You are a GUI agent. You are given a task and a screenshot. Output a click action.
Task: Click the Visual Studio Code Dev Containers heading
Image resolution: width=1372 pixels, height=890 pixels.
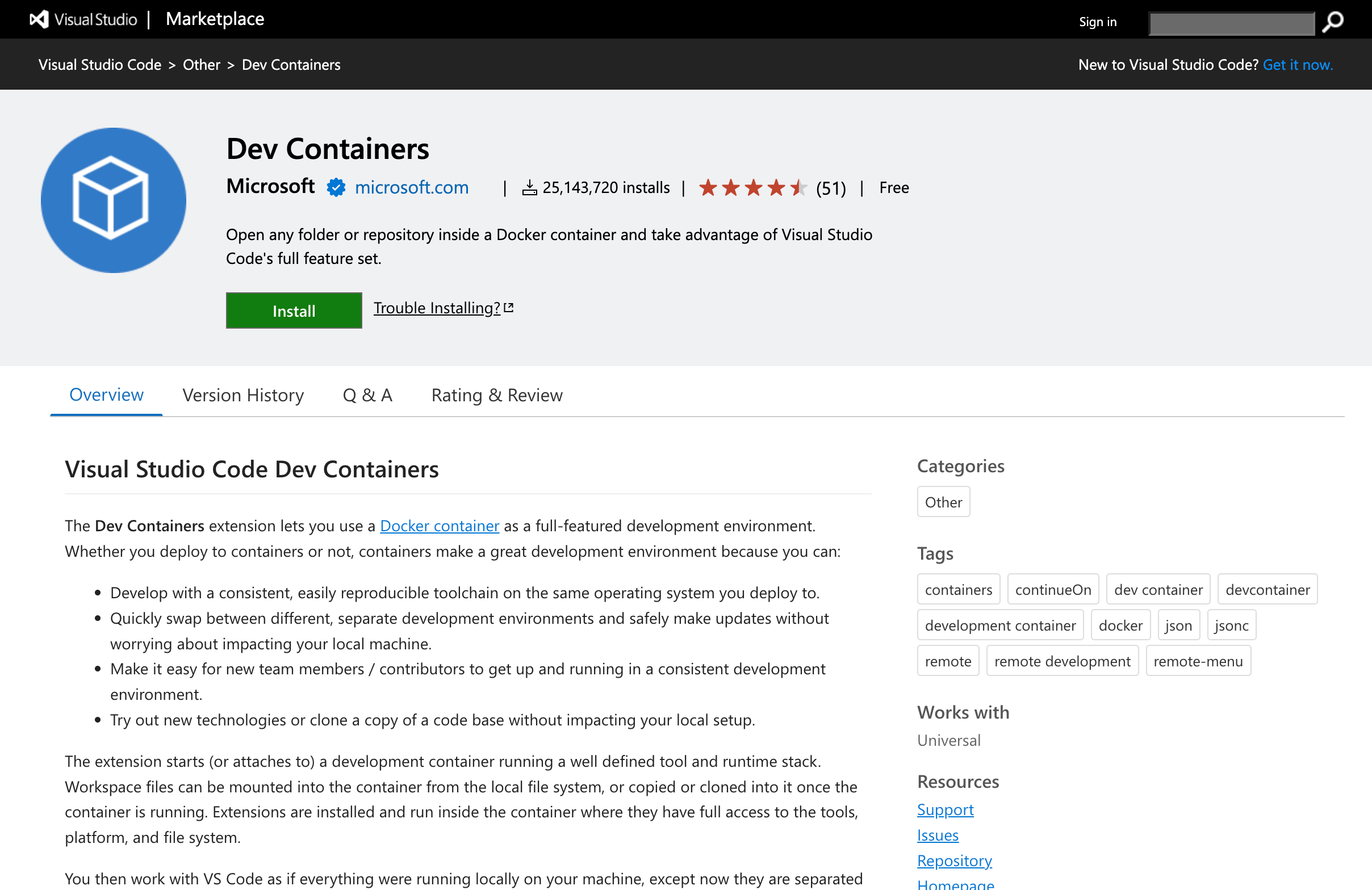[x=252, y=469]
